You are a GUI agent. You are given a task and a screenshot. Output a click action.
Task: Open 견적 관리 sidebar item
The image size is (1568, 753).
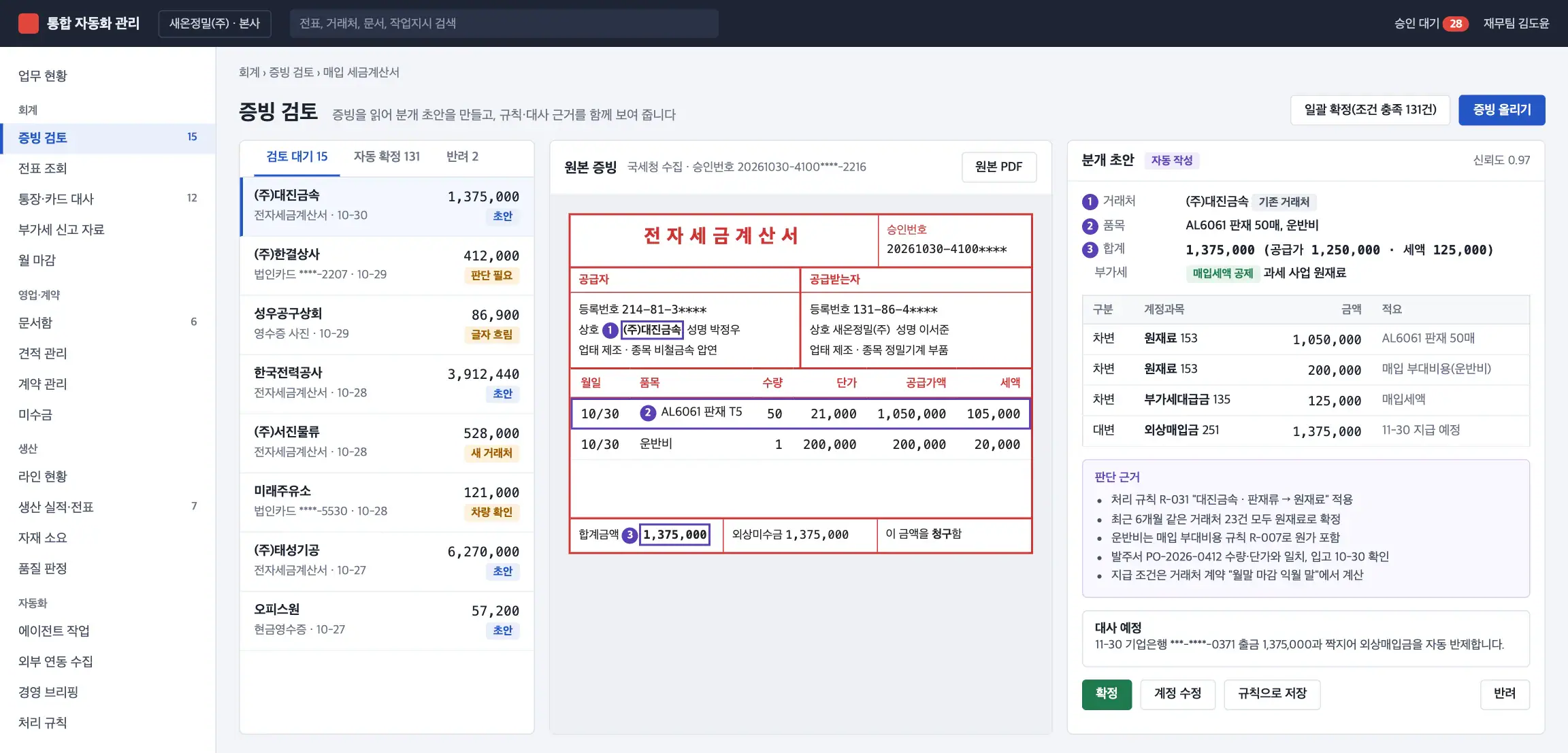pyautogui.click(x=108, y=353)
